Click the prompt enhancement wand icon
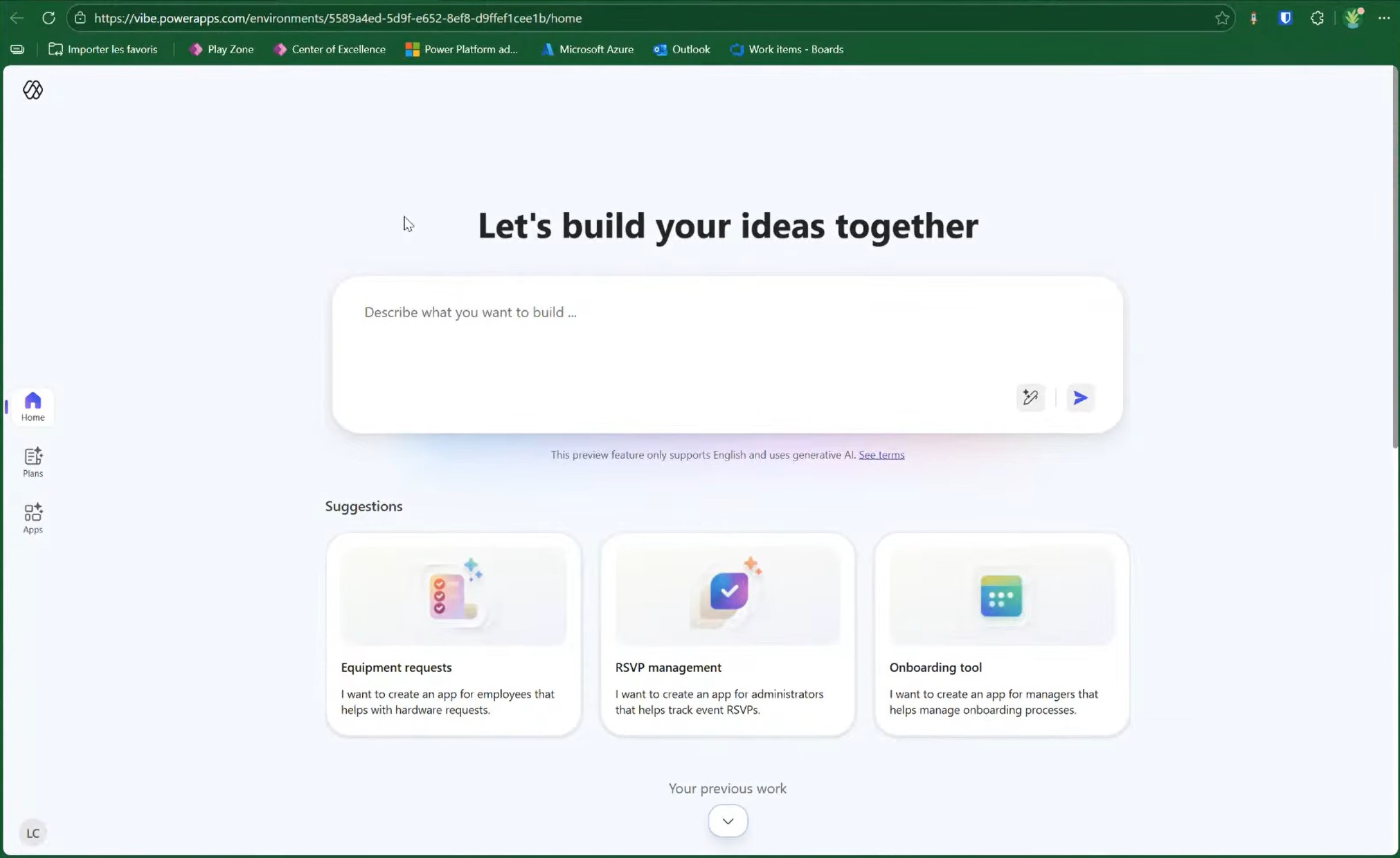The width and height of the screenshot is (1400, 858). (1030, 397)
